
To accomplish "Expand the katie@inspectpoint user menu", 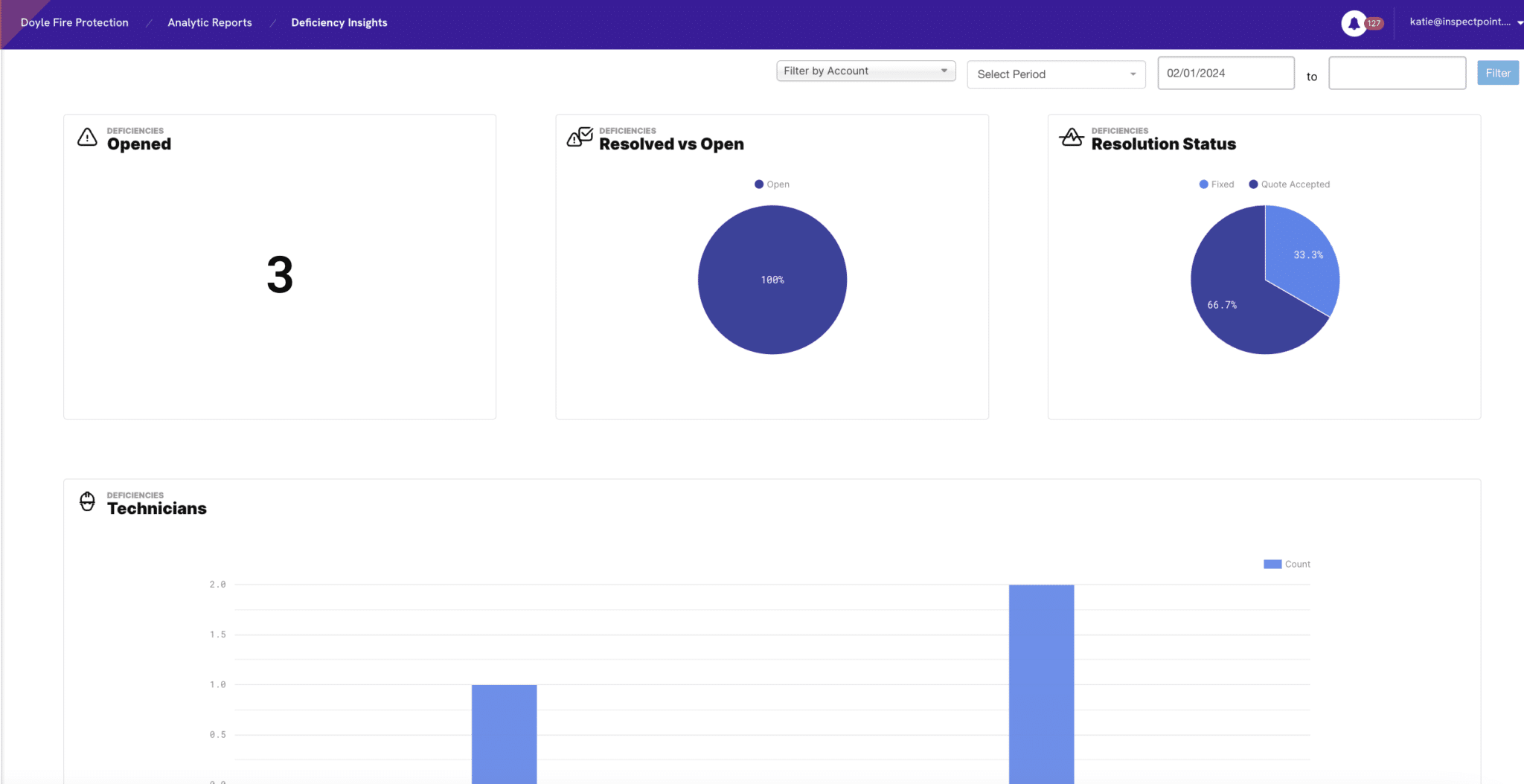I will click(x=1464, y=22).
